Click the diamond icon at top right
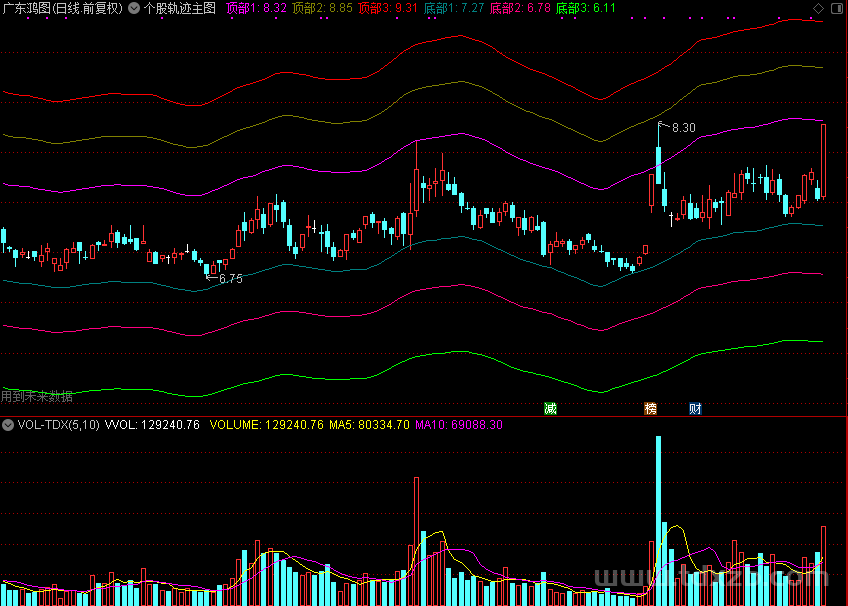The width and height of the screenshot is (848, 606). click(818, 8)
